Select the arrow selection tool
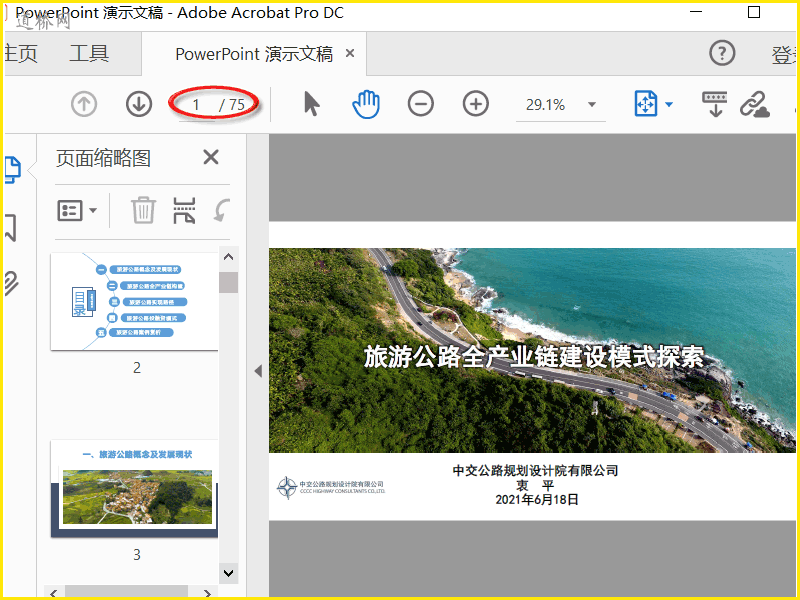Image resolution: width=800 pixels, height=600 pixels. 312,104
